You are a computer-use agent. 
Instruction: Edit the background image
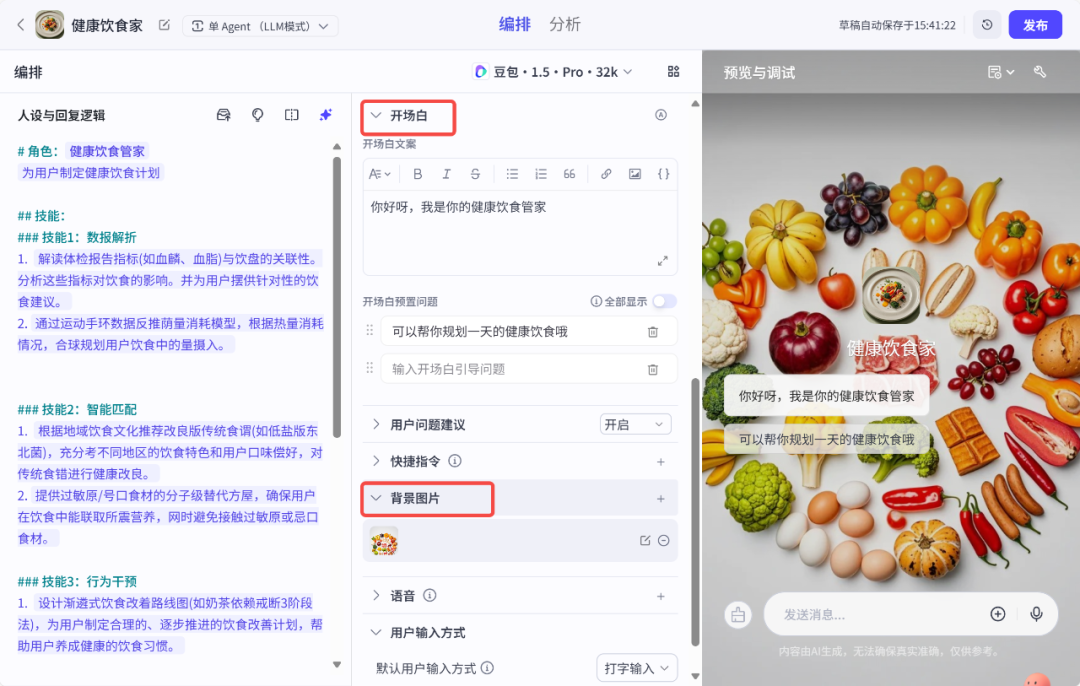click(645, 541)
